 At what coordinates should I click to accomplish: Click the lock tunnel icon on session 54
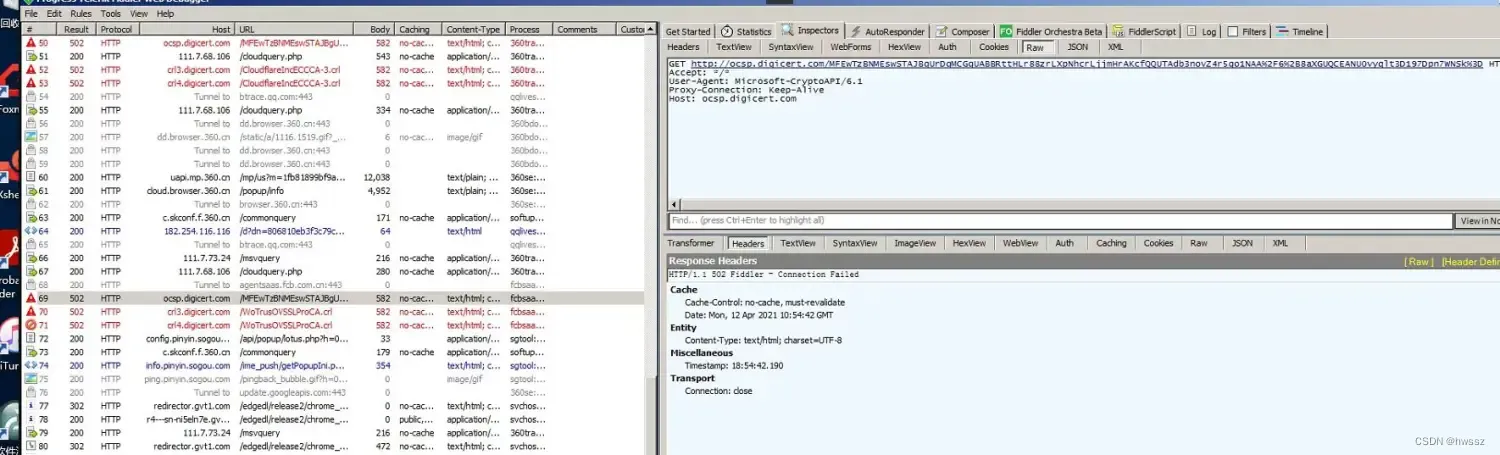30,97
